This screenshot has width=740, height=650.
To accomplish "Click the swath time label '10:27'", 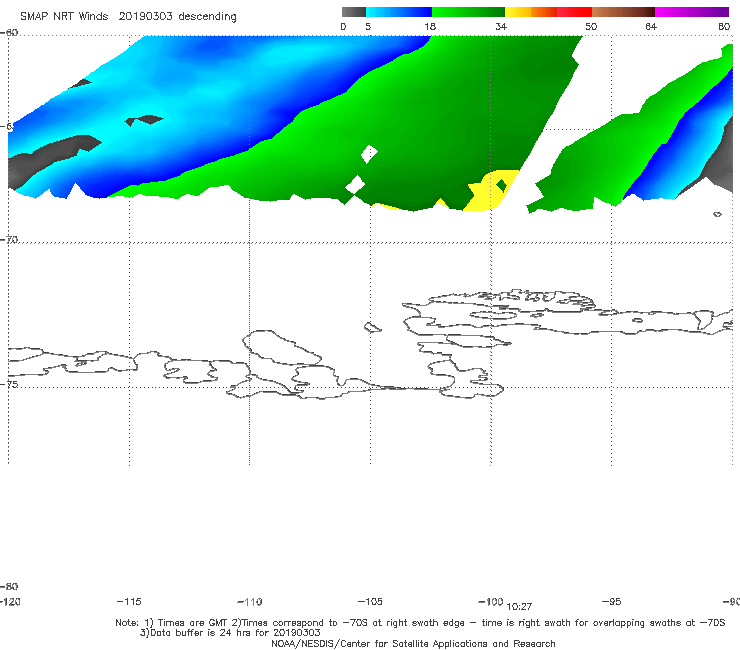I will [519, 607].
